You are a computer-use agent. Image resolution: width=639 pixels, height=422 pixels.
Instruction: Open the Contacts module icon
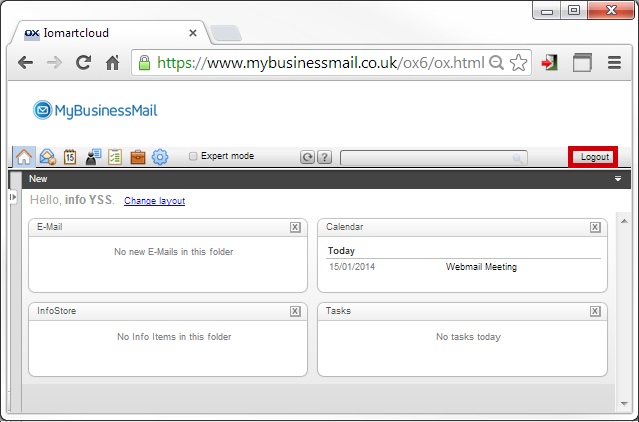point(93,157)
